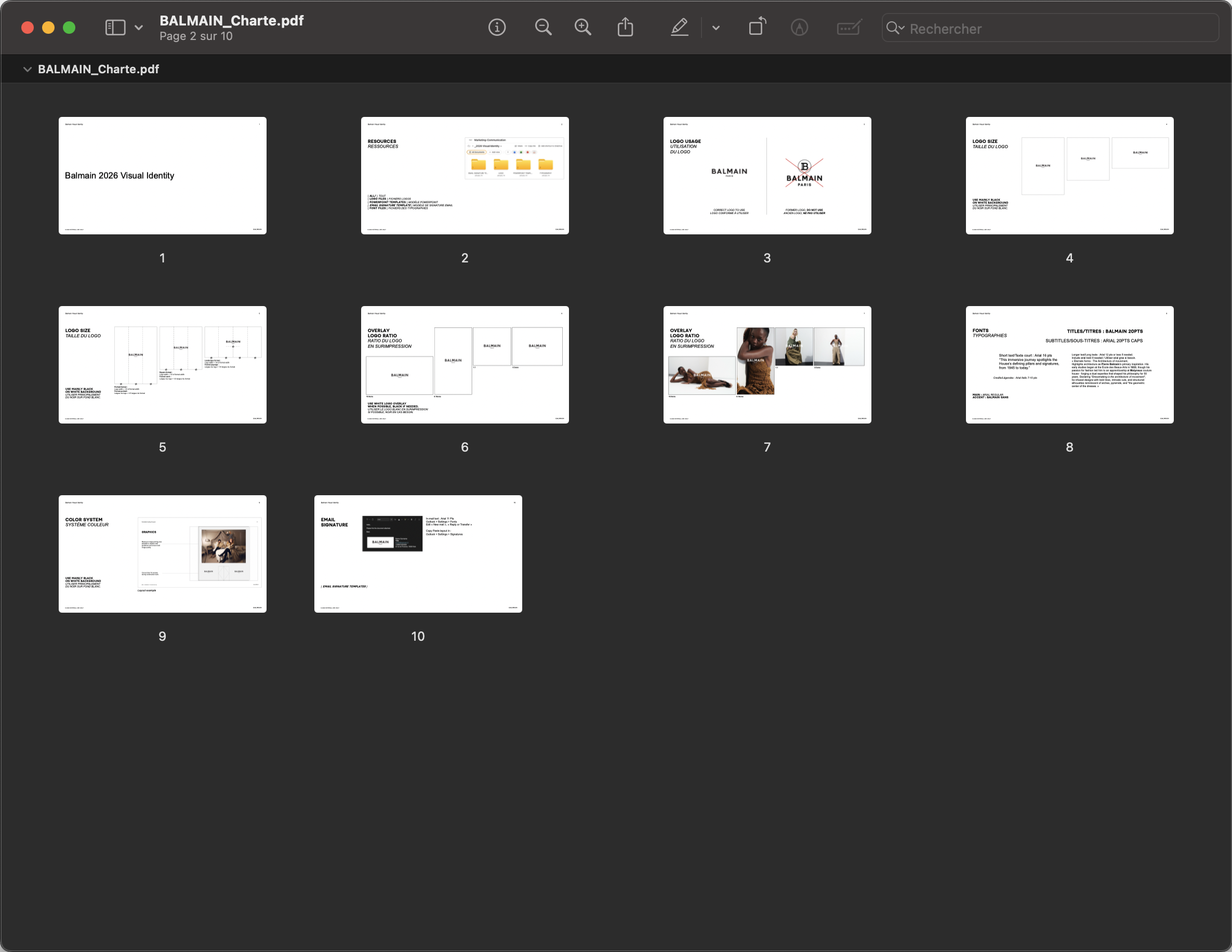The image size is (1232, 952).
Task: Minimize the Preview window
Action: [x=48, y=28]
